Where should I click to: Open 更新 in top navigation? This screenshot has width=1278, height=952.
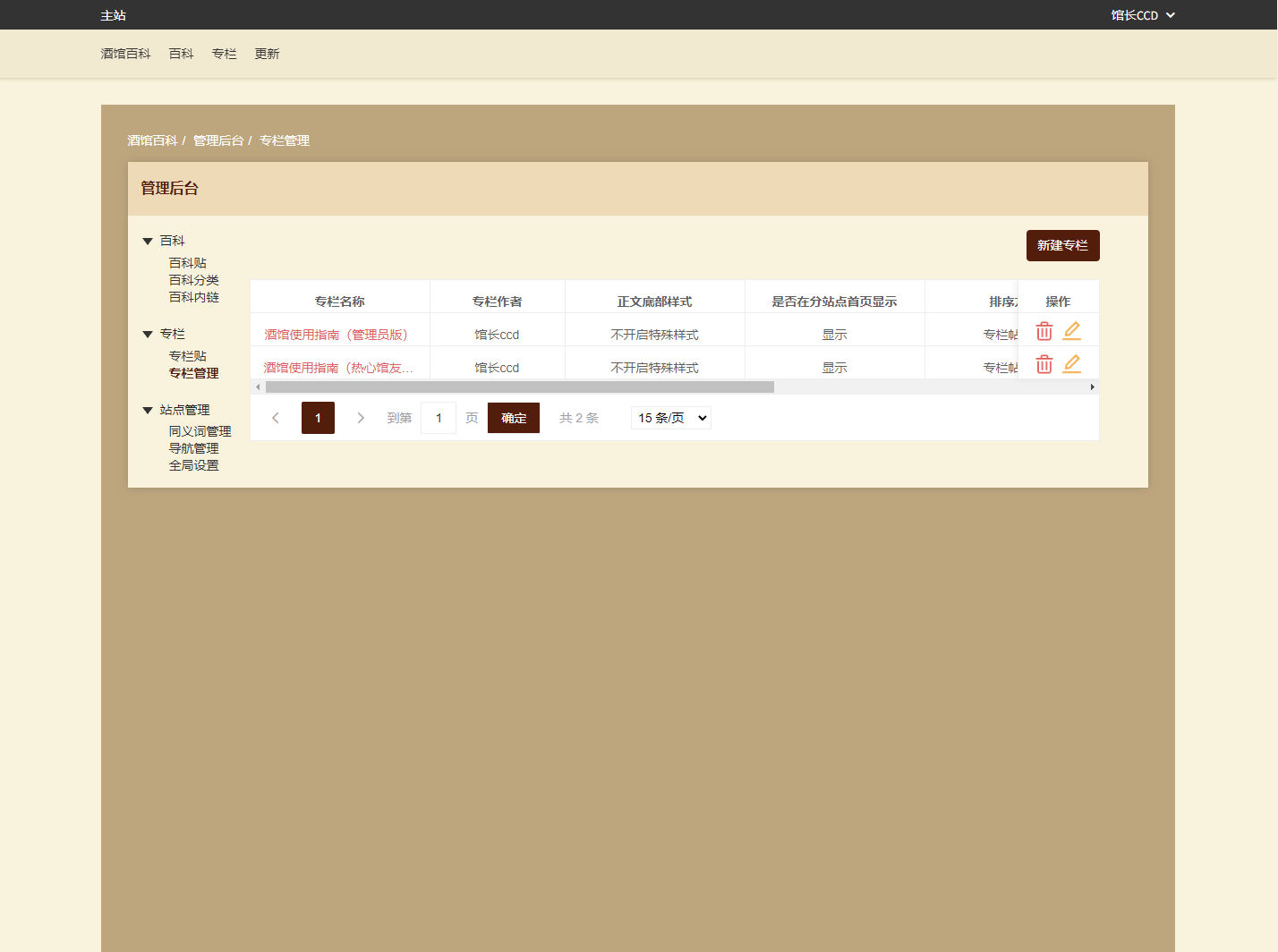point(267,54)
